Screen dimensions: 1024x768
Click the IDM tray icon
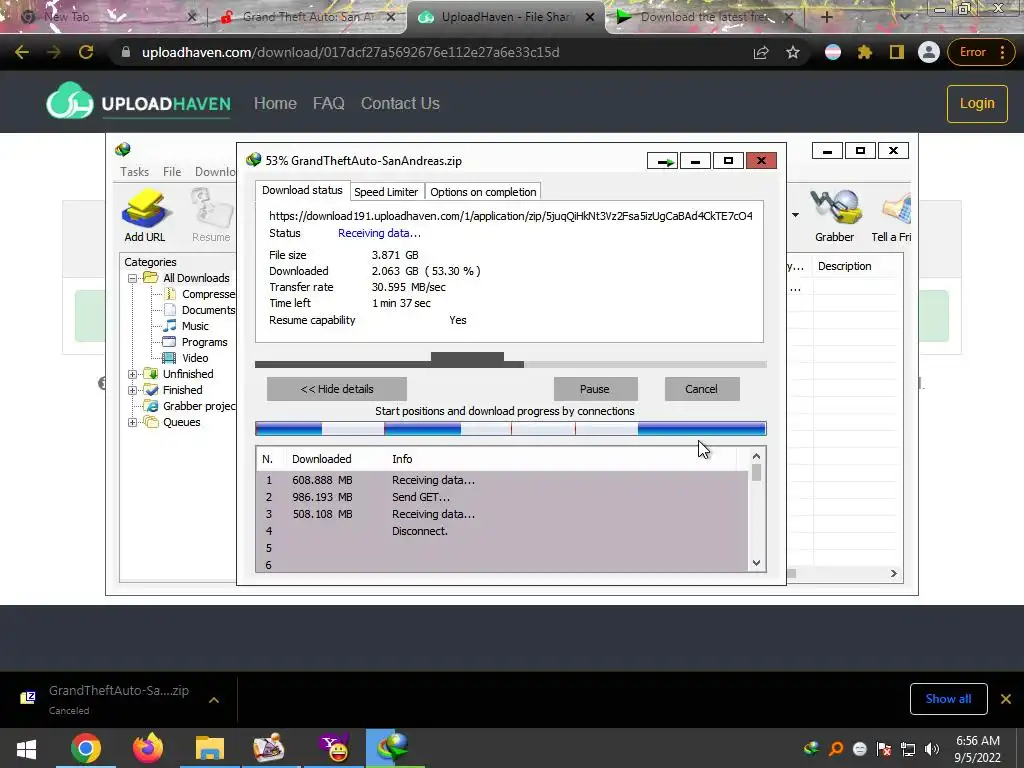pos(812,749)
